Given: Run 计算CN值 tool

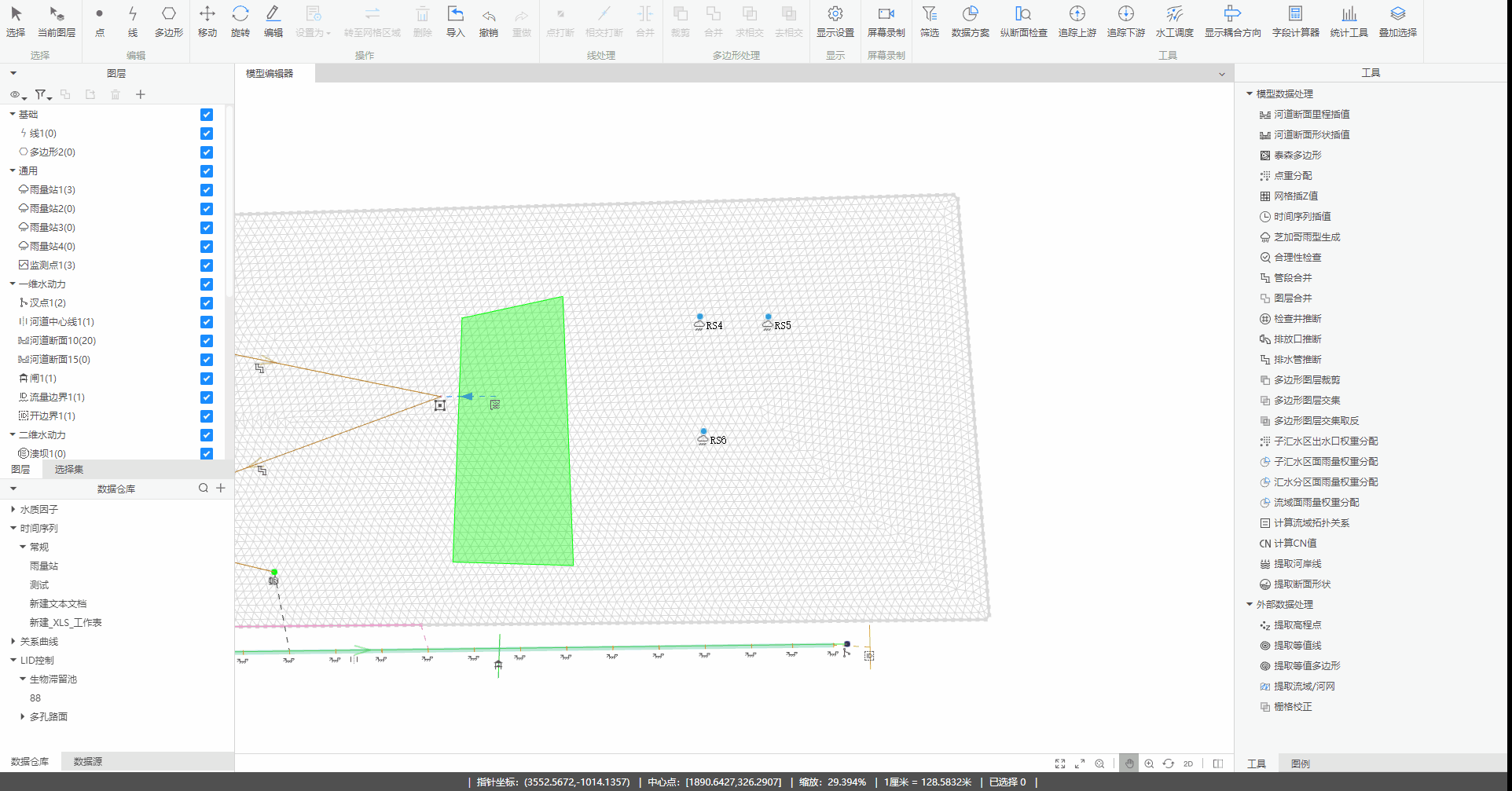Looking at the screenshot, I should point(1288,544).
